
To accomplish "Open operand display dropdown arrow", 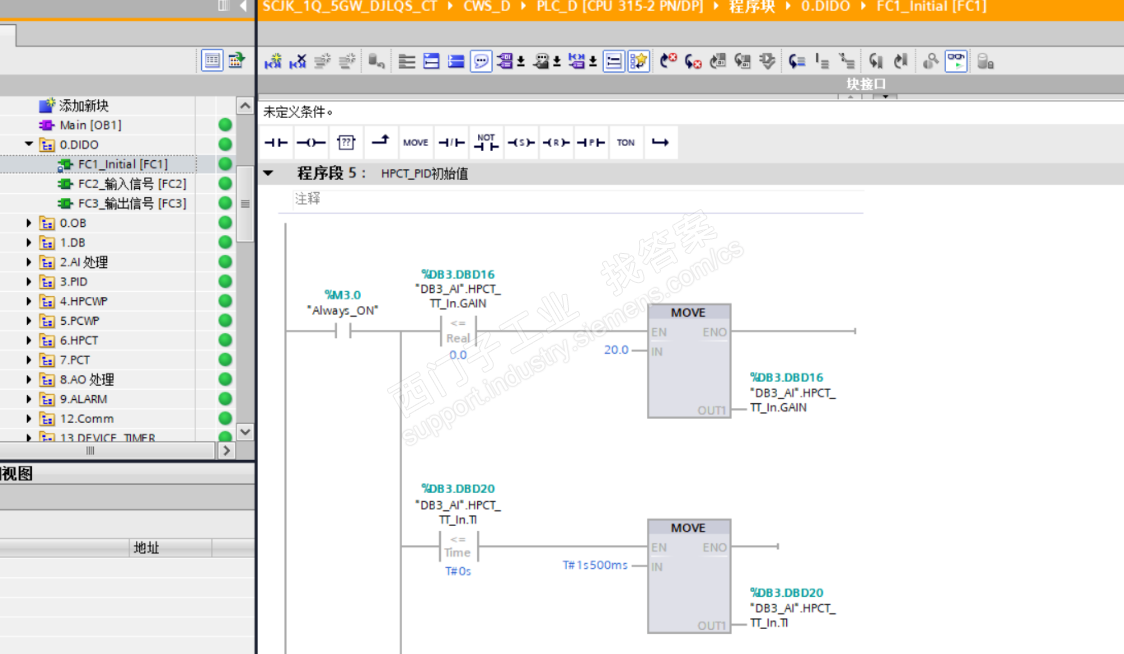I will [x=521, y=62].
